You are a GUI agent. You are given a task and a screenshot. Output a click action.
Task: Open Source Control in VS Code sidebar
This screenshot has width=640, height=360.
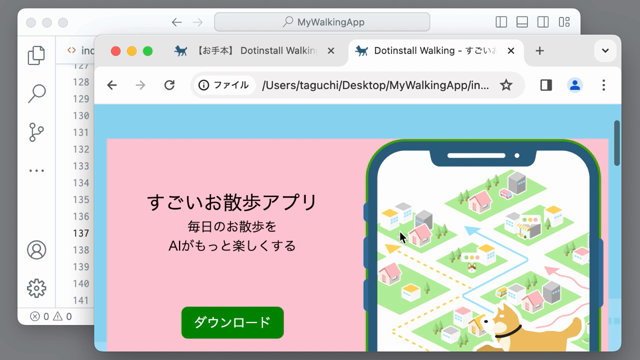tap(36, 132)
